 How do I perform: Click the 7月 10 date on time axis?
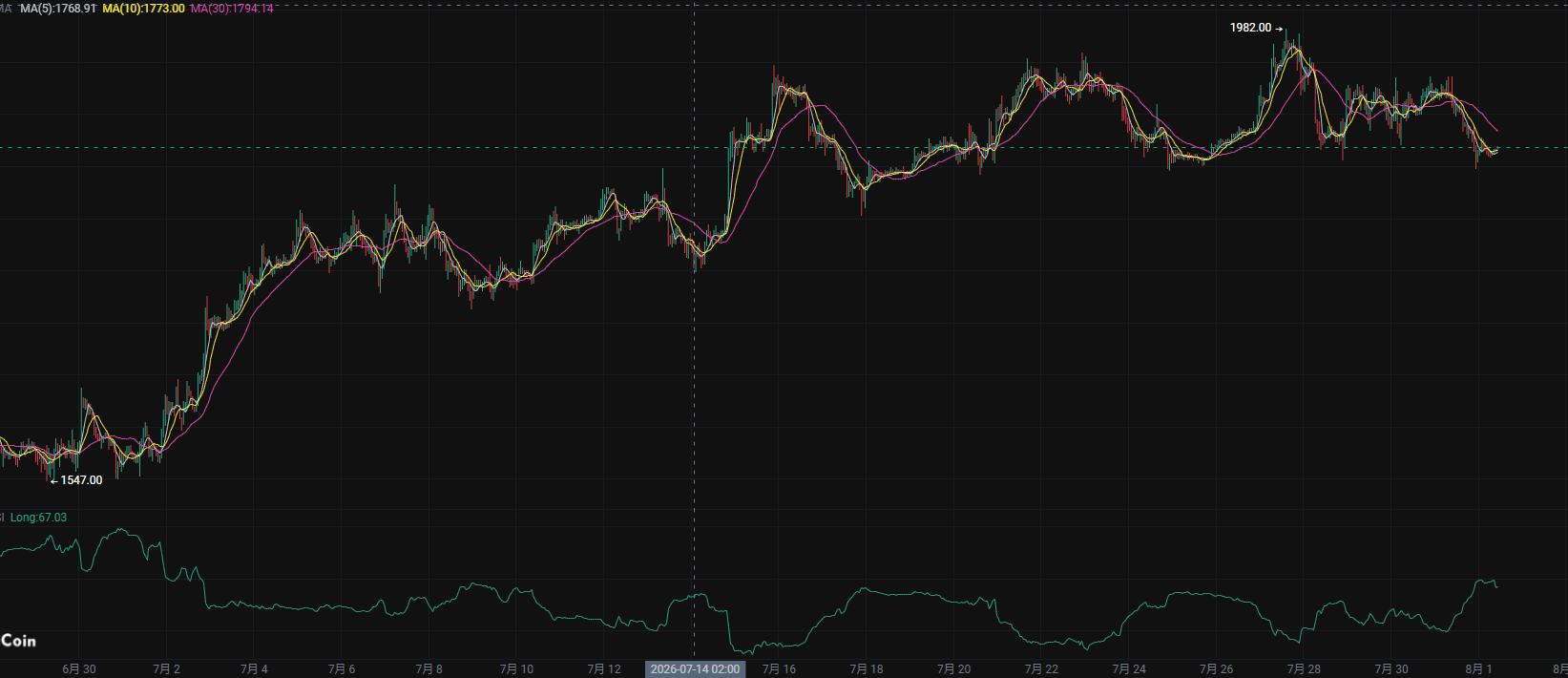[516, 669]
